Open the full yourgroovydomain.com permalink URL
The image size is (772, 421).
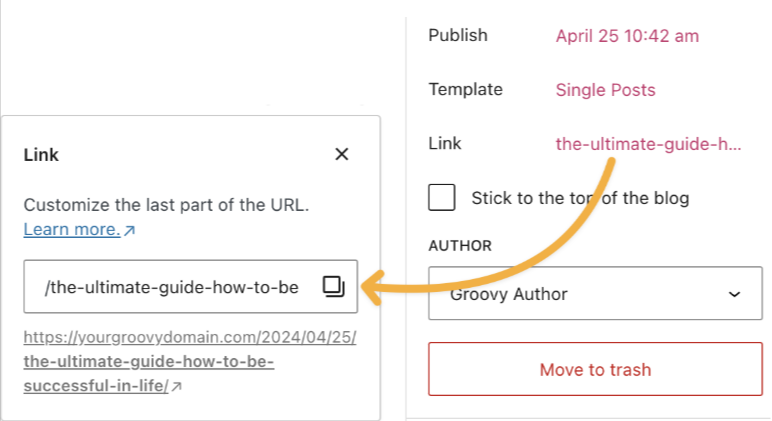click(x=190, y=361)
